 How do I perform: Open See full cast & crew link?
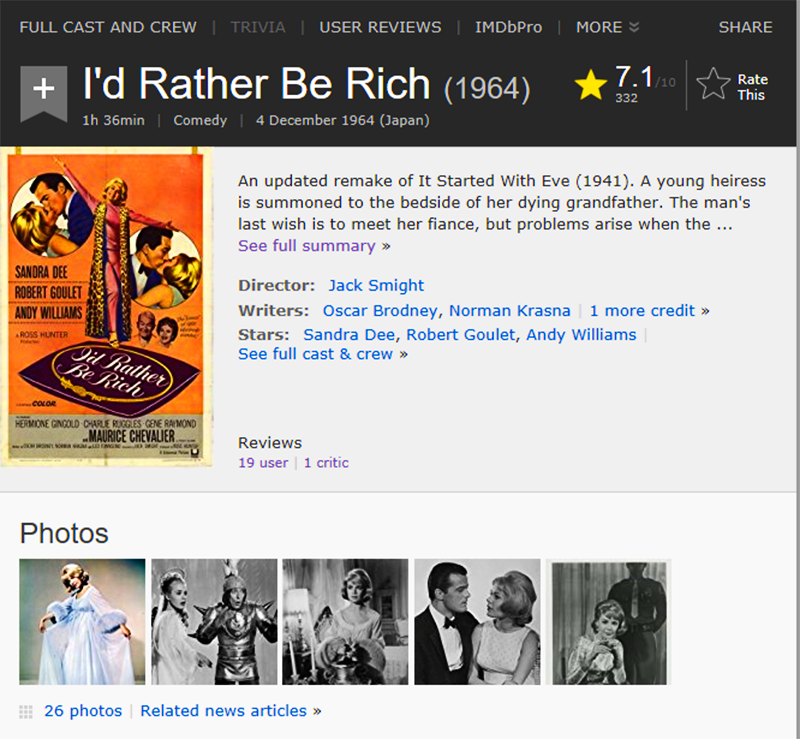click(x=323, y=354)
